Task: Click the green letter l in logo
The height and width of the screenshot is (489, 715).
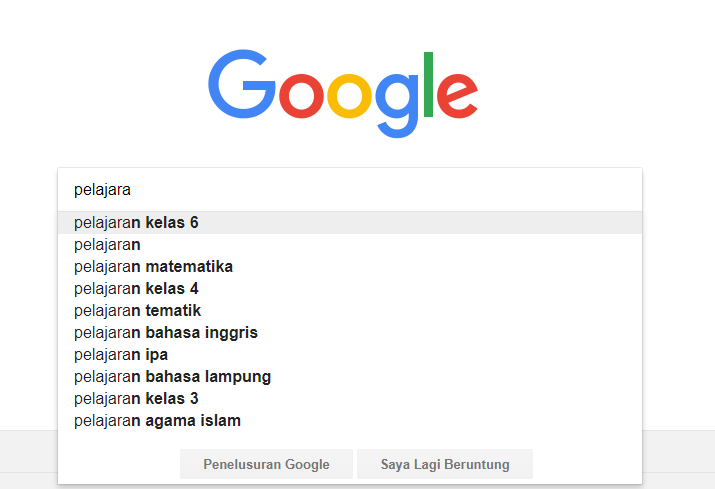Action: (428, 84)
